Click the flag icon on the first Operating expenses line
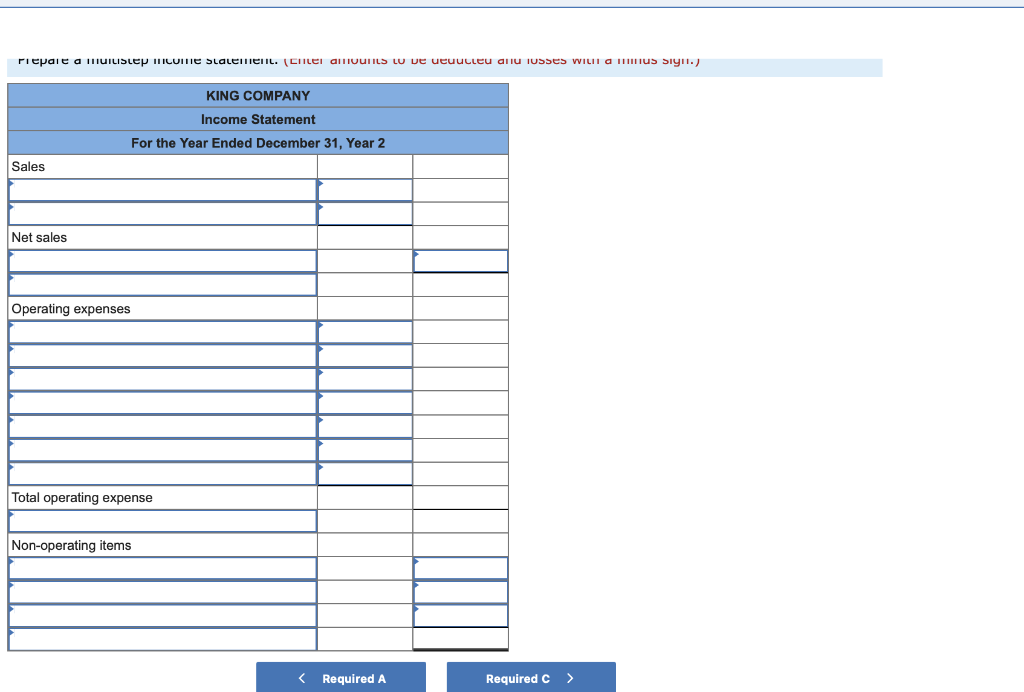The height and width of the screenshot is (692, 1024). coord(11,325)
